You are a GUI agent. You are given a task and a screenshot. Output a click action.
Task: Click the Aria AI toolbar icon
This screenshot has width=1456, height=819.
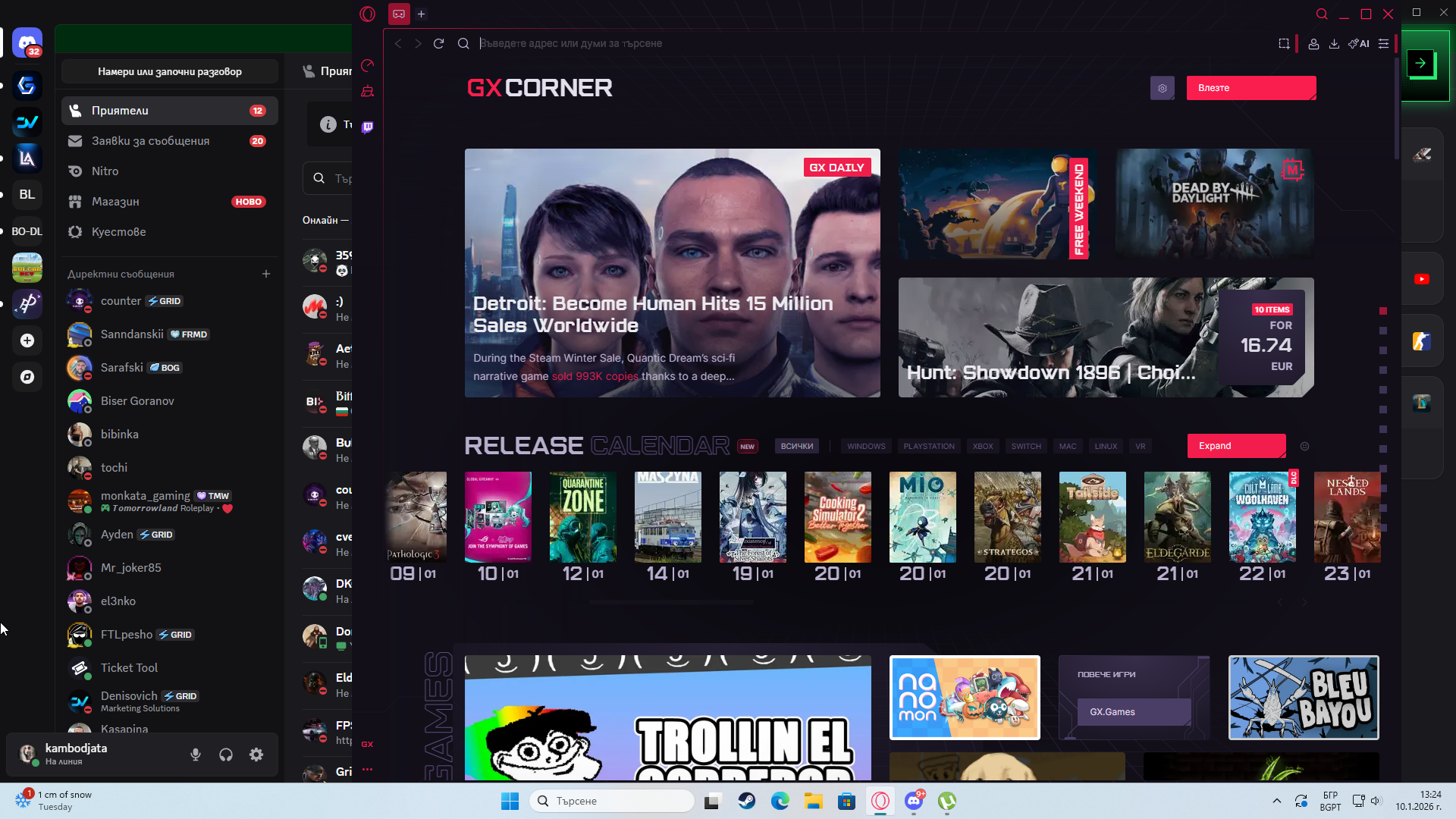coord(1359,44)
